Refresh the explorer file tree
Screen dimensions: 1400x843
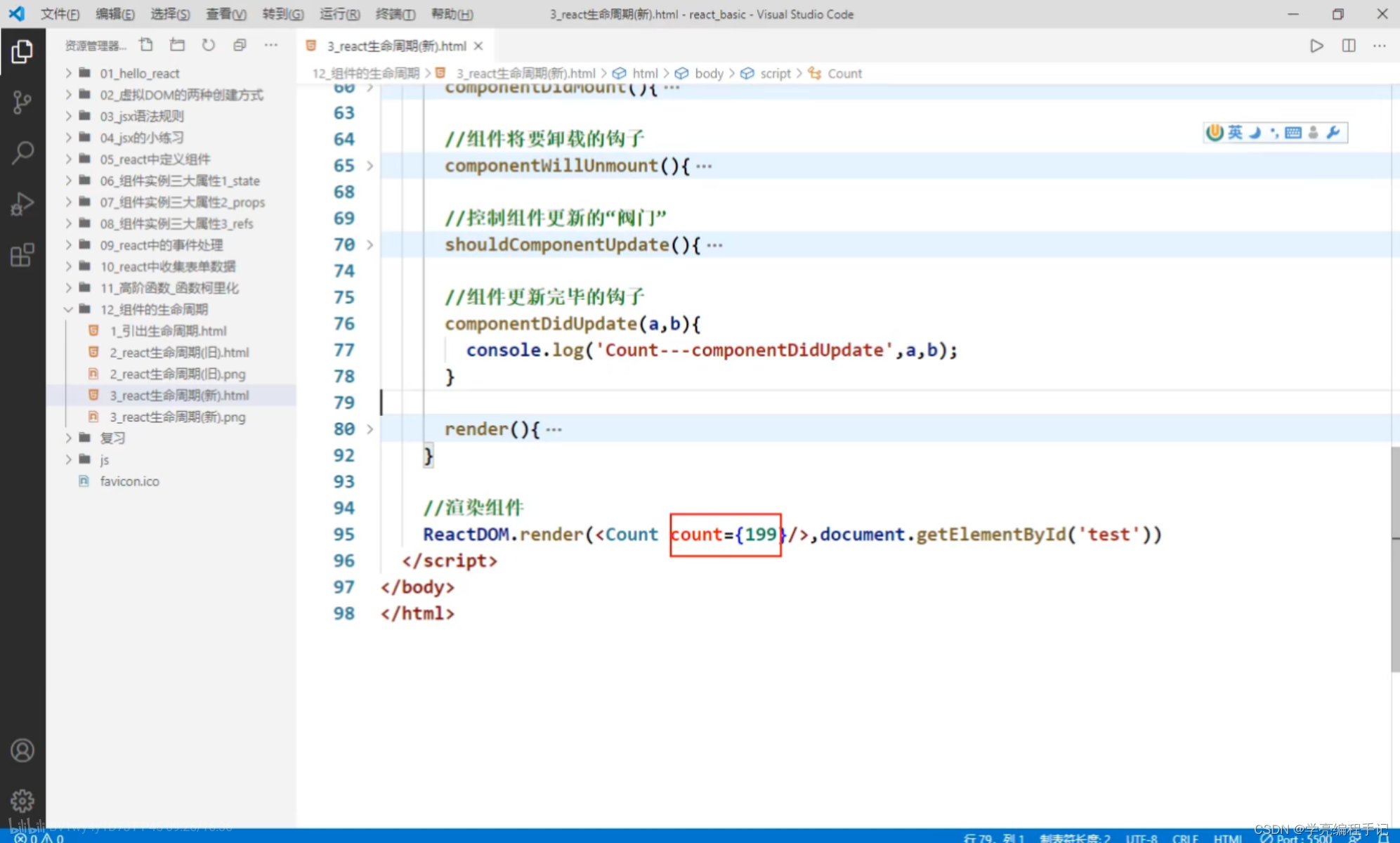[x=209, y=45]
